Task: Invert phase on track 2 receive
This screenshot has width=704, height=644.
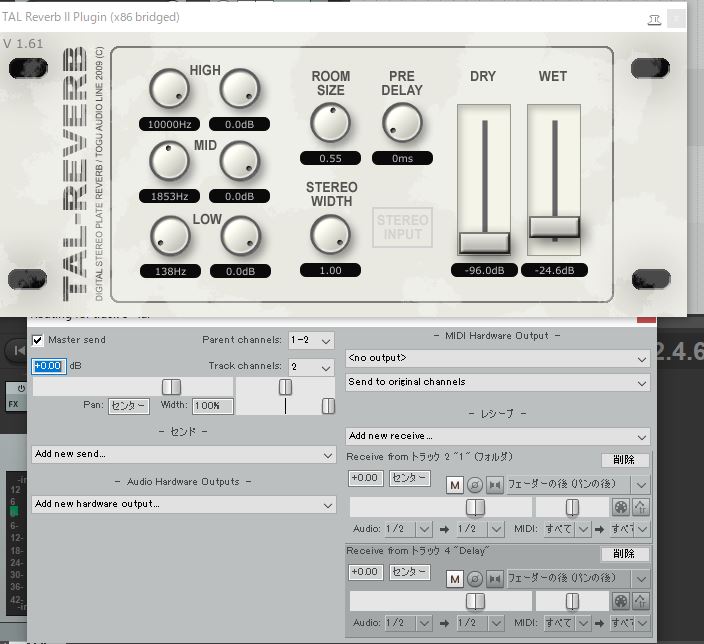Action: [x=475, y=485]
